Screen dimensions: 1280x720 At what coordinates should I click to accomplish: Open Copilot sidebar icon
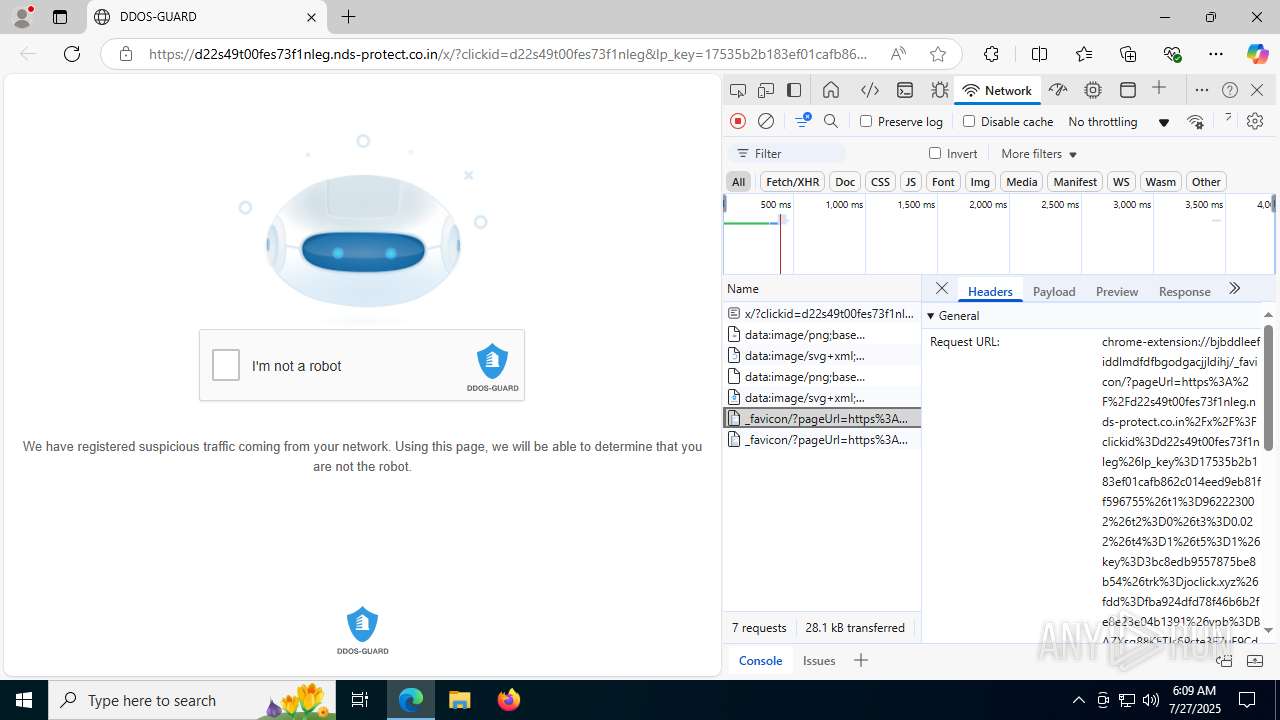(x=1257, y=54)
